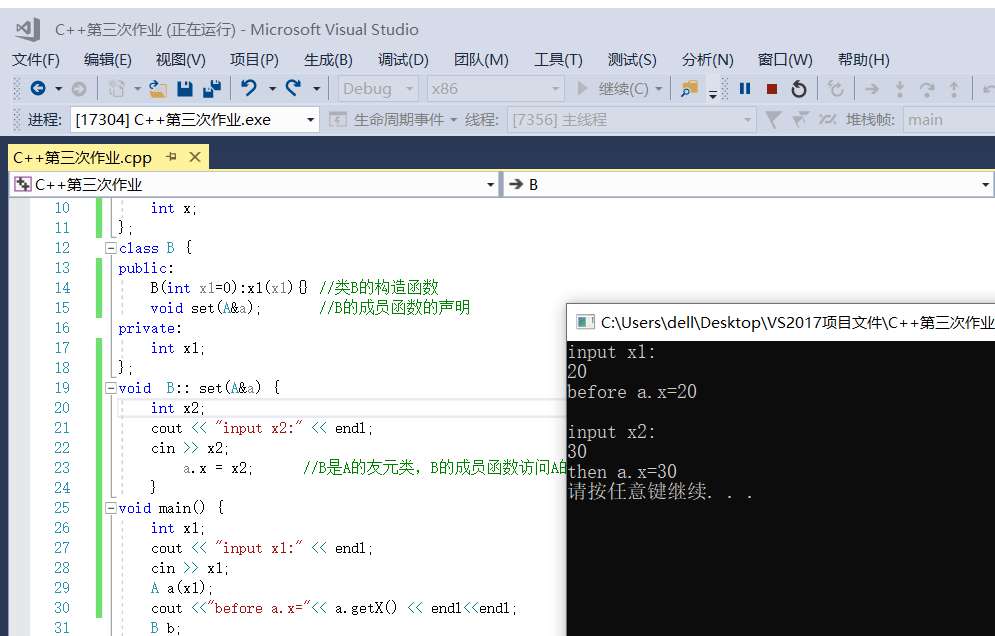Click the Step Out icon

pyautogui.click(x=954, y=89)
